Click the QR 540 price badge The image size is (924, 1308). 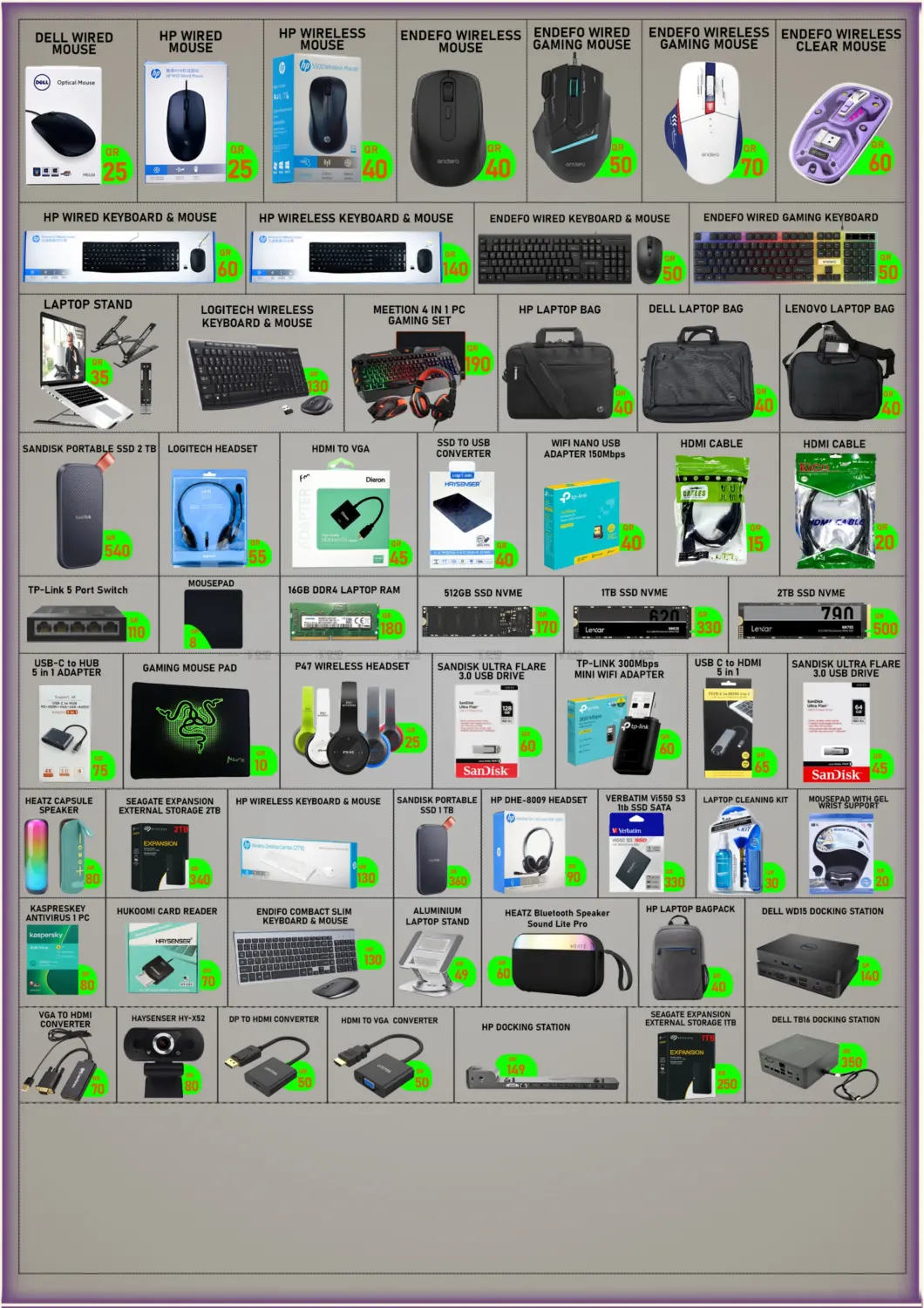pyautogui.click(x=116, y=546)
